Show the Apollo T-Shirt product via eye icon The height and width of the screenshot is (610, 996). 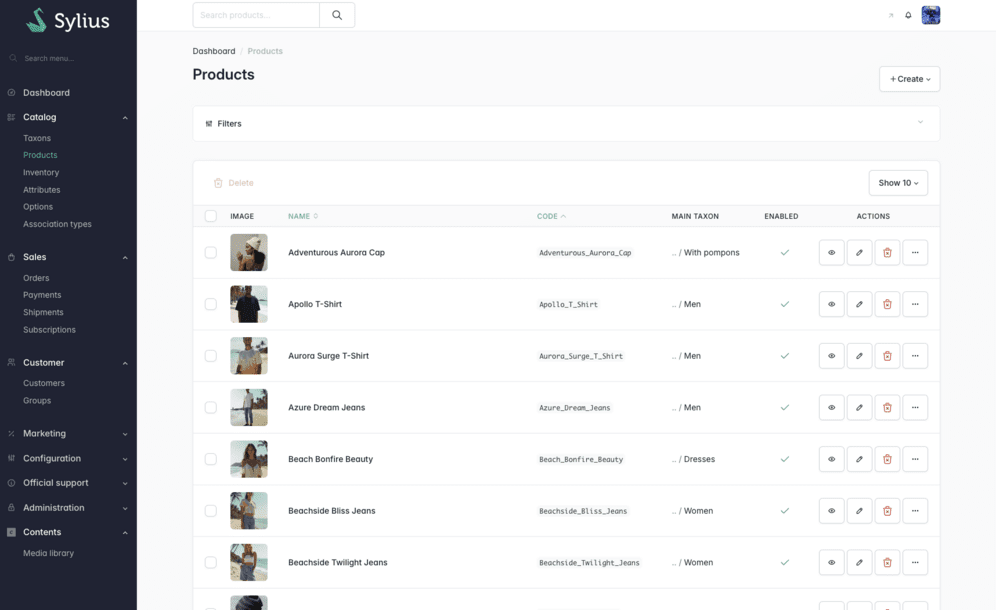pyautogui.click(x=831, y=304)
